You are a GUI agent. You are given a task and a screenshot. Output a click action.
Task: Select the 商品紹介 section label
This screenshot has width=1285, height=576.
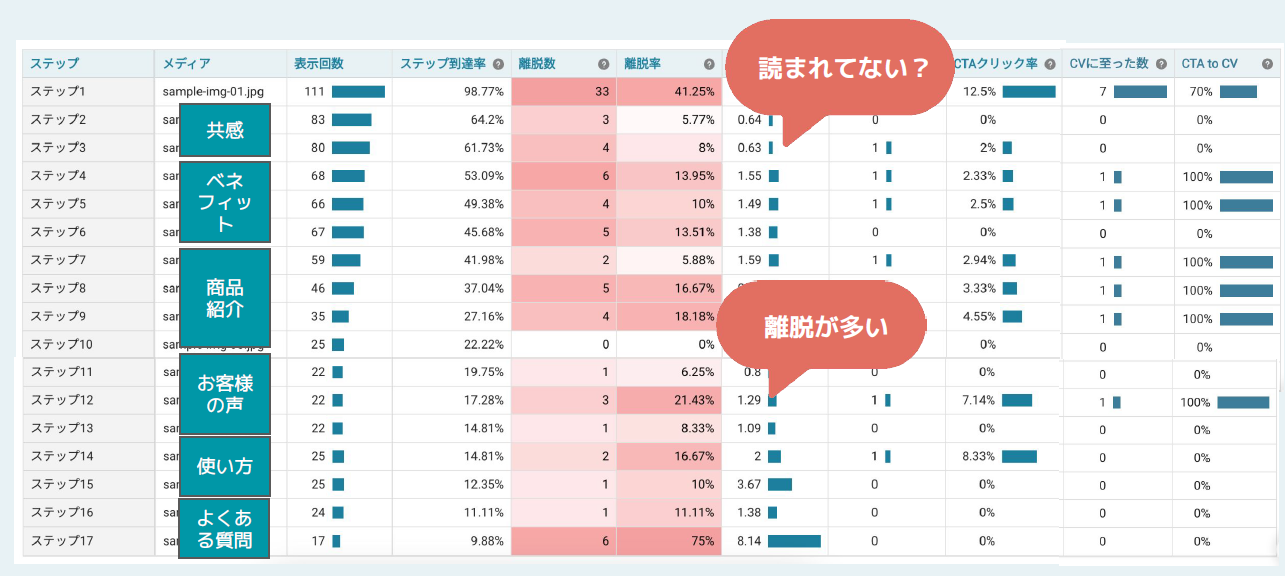[x=225, y=298]
